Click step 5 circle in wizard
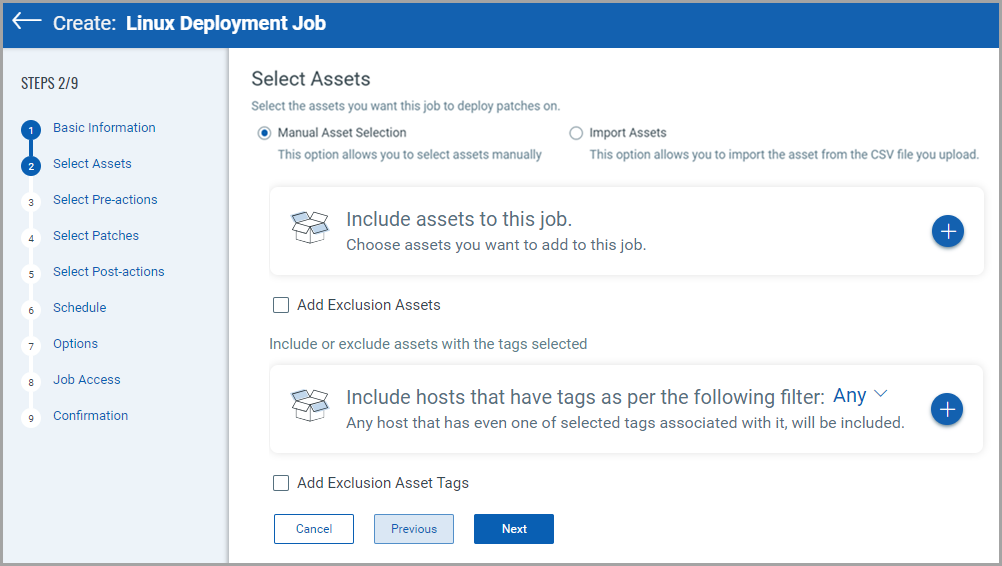 pos(31,274)
